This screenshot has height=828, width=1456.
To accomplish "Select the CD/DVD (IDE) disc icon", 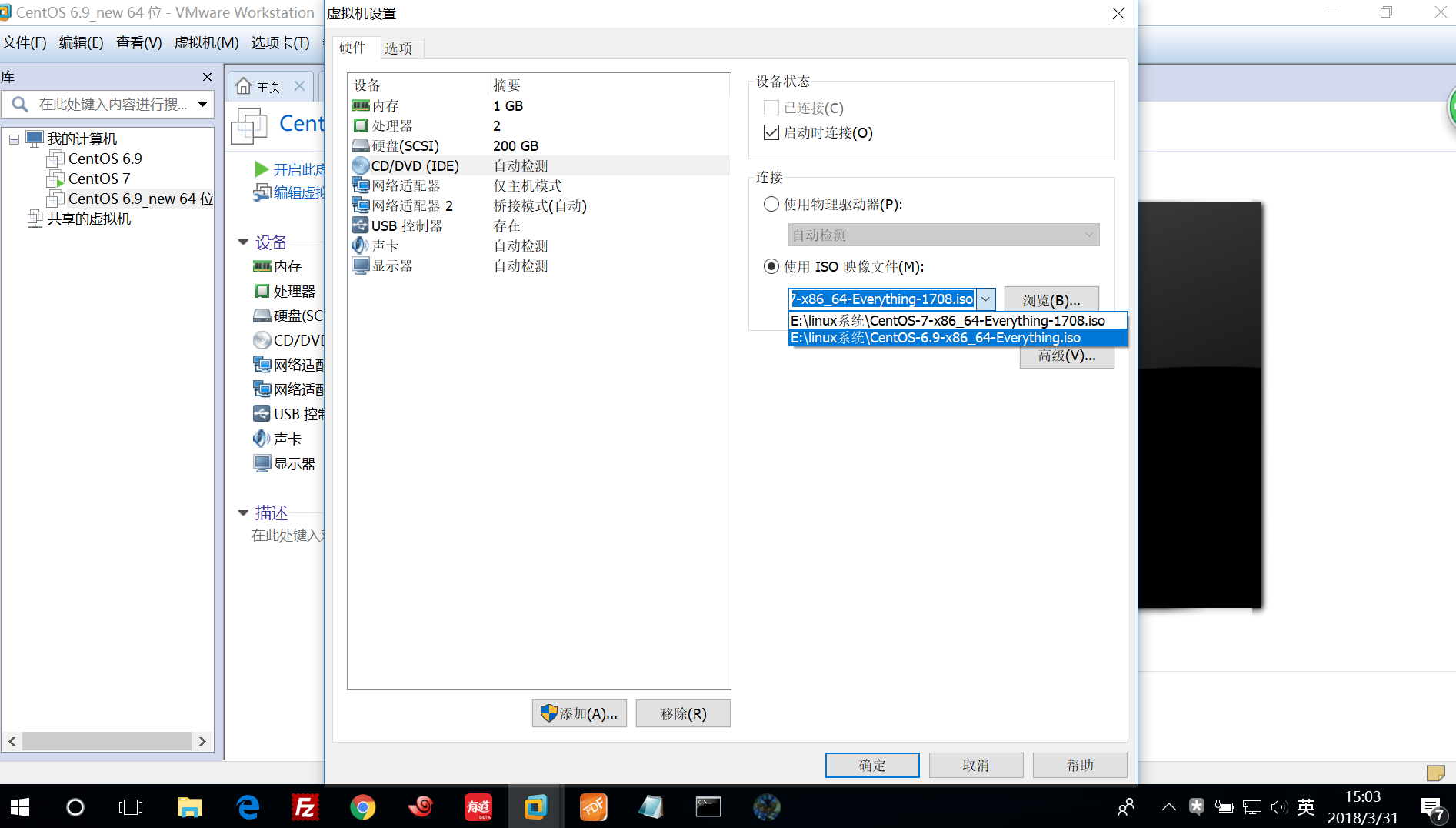I will click(361, 165).
